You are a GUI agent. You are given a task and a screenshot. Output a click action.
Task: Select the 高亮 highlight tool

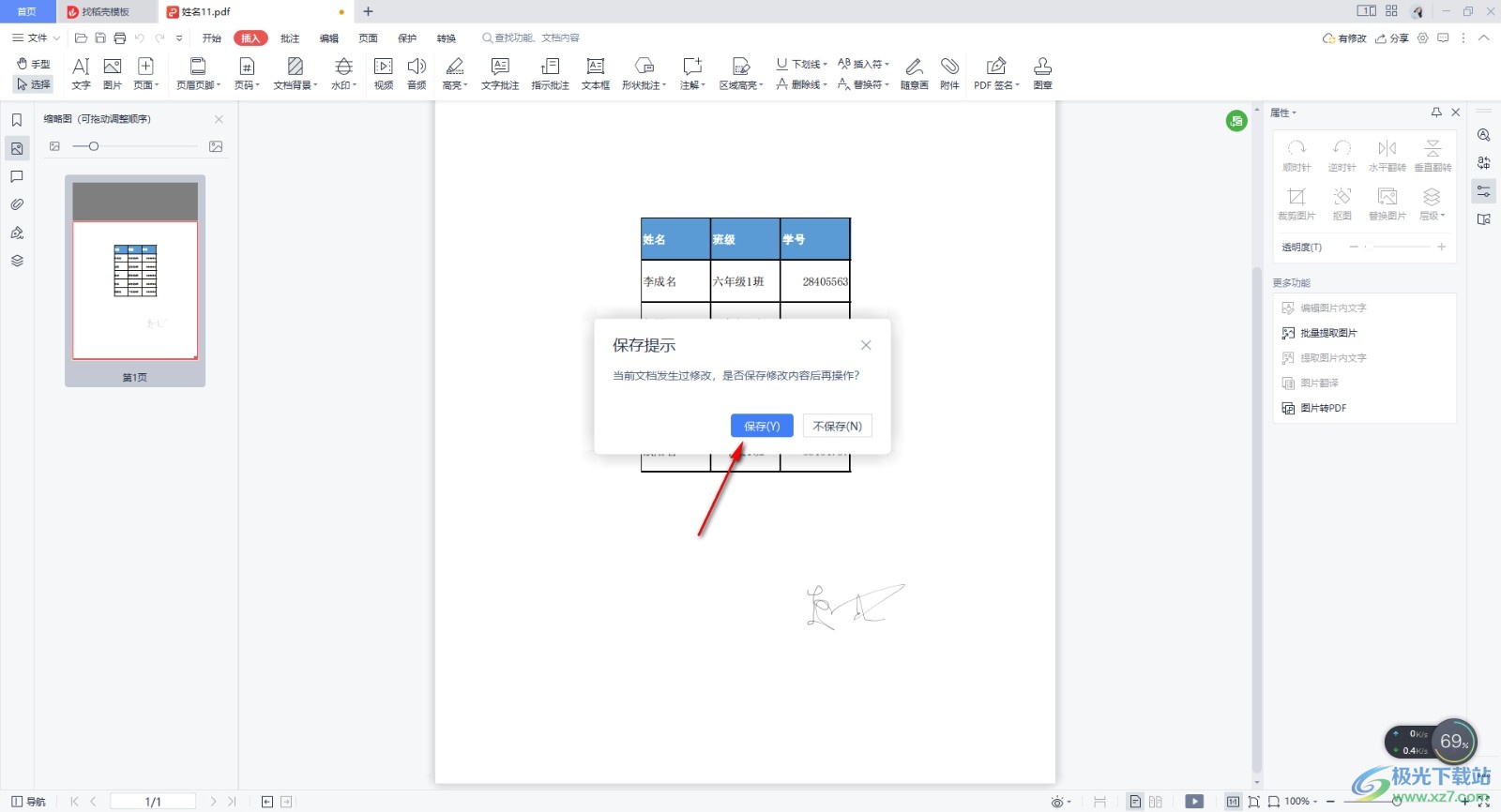tap(455, 73)
